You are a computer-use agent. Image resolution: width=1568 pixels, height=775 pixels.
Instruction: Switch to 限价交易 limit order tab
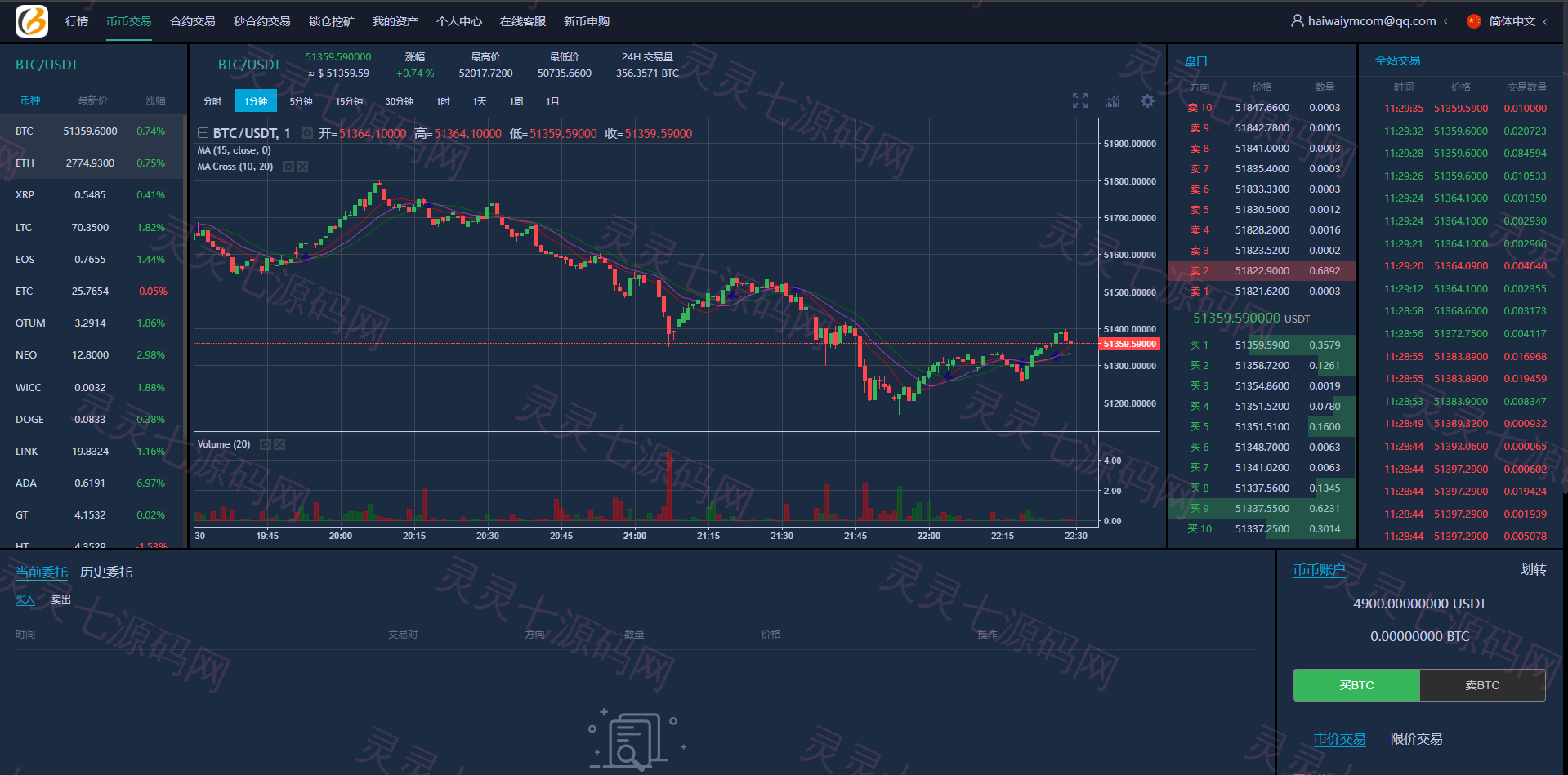[x=1416, y=739]
